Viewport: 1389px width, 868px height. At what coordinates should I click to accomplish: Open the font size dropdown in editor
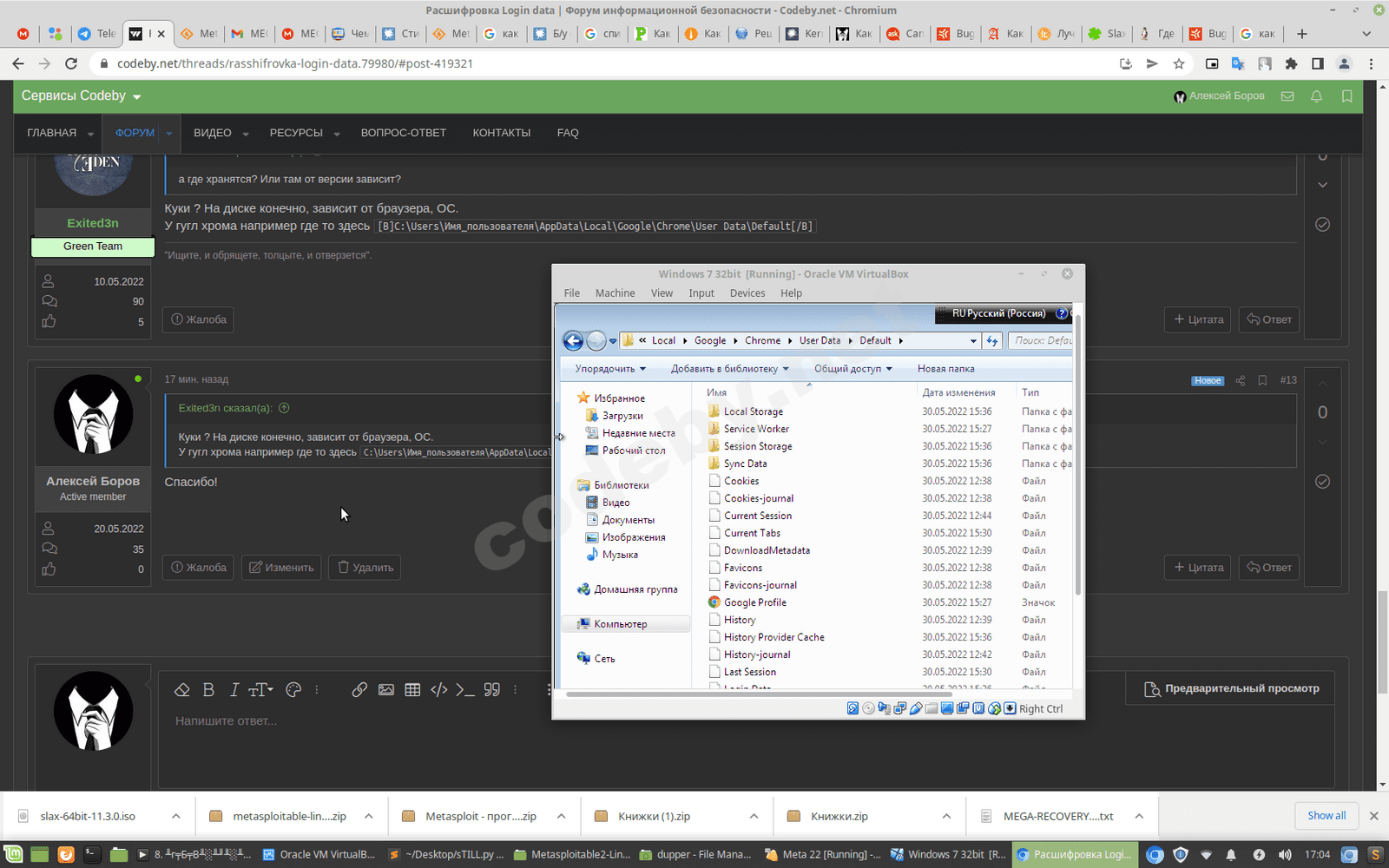pos(260,689)
